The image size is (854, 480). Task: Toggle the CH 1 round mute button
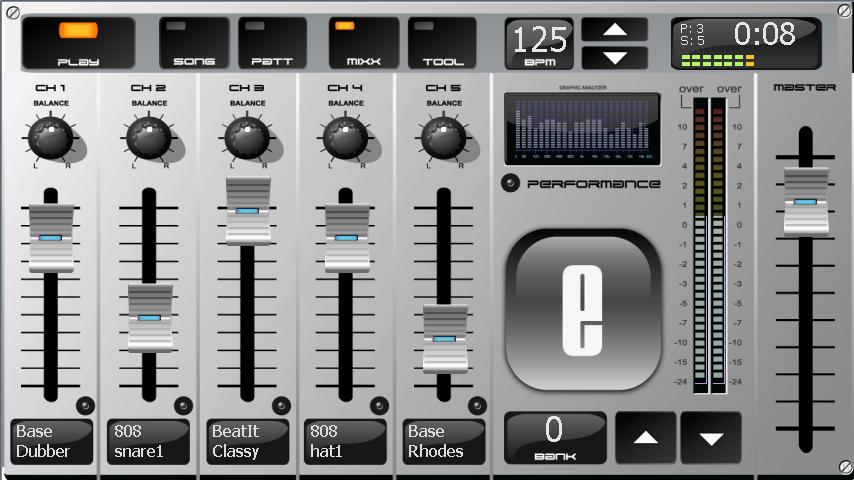86,405
